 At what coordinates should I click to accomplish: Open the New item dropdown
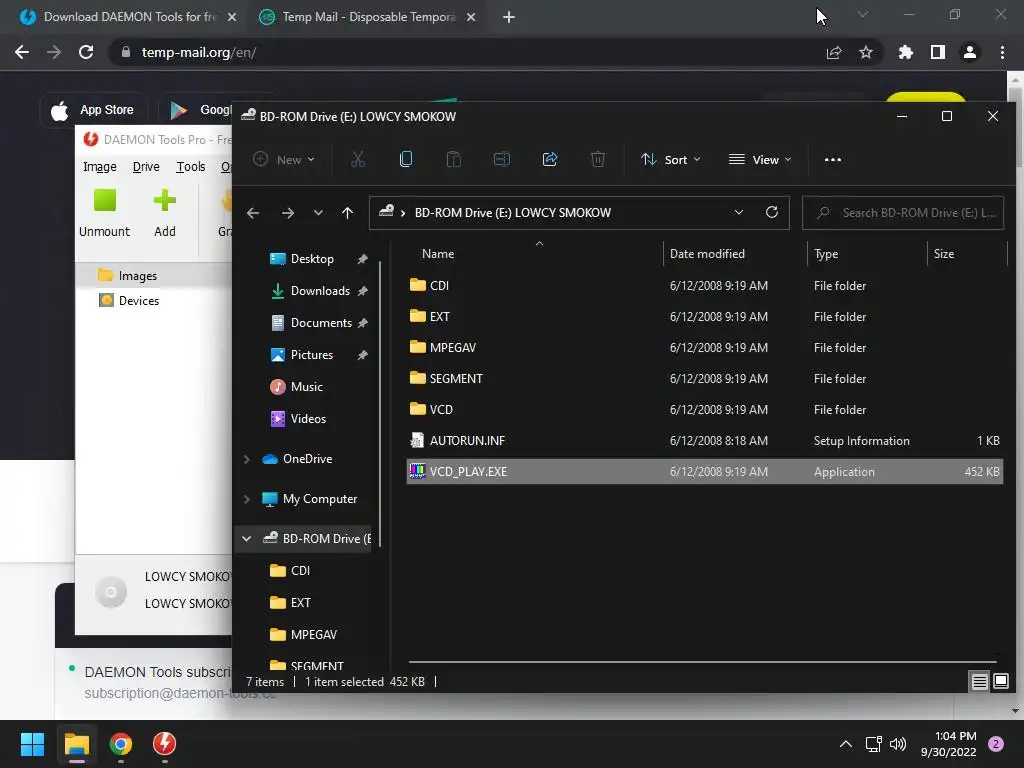point(284,159)
